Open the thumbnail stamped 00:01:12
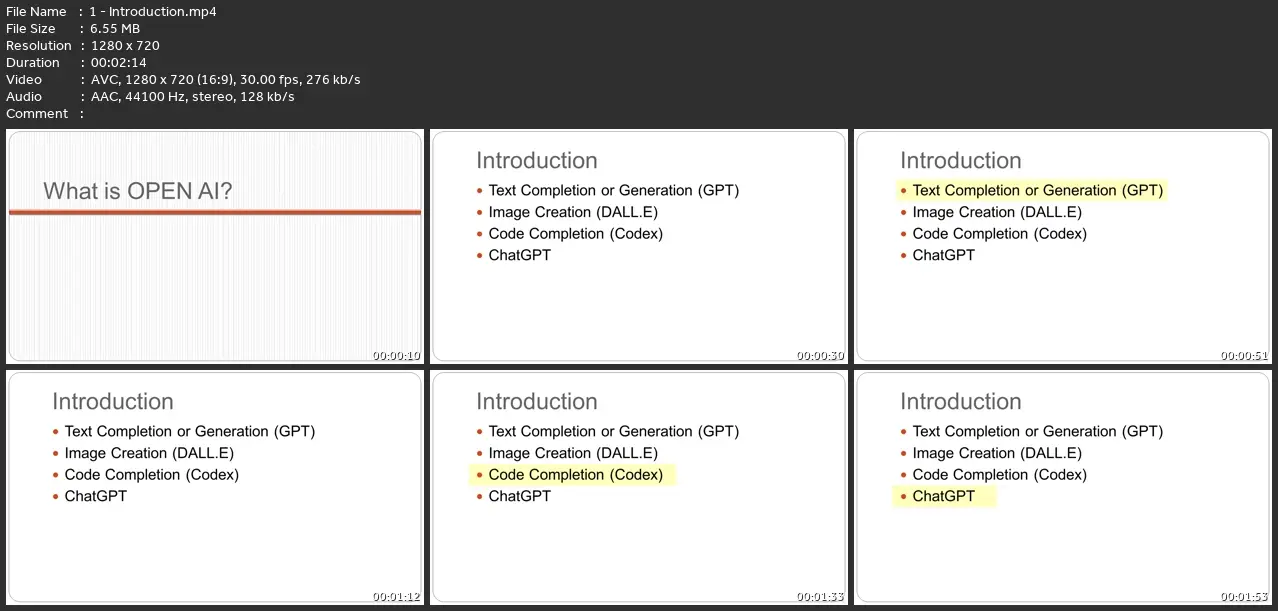 pos(215,487)
